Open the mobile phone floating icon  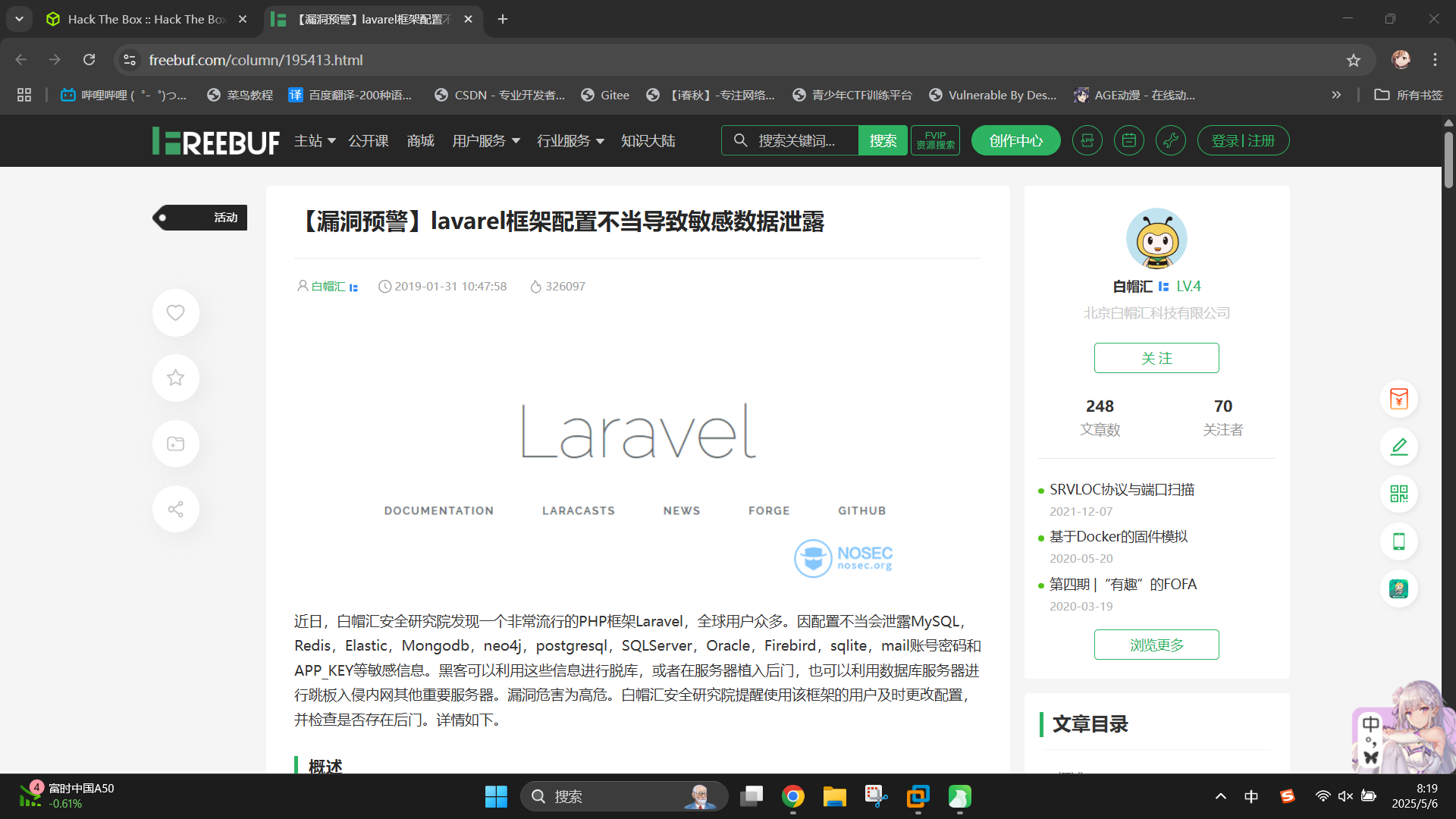pos(1398,541)
